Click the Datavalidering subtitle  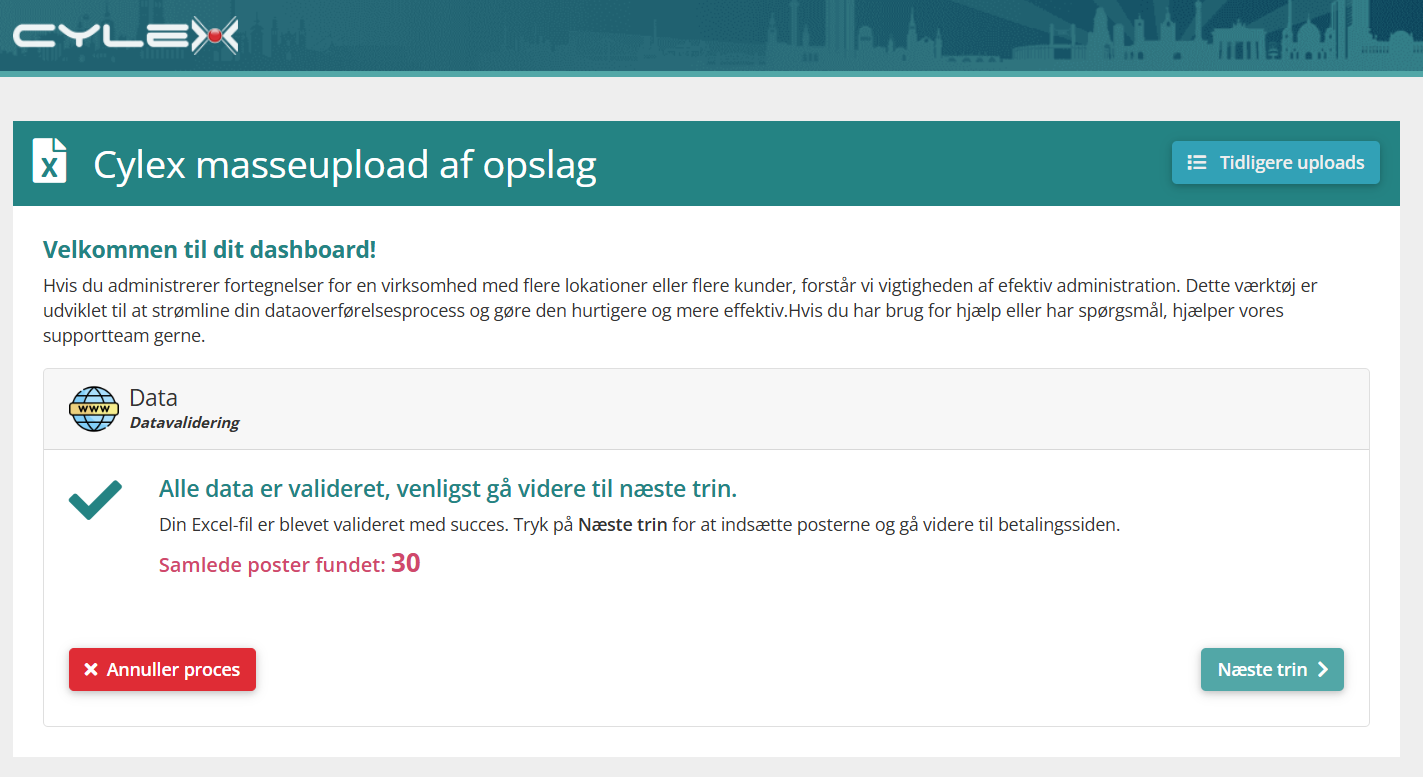[185, 423]
